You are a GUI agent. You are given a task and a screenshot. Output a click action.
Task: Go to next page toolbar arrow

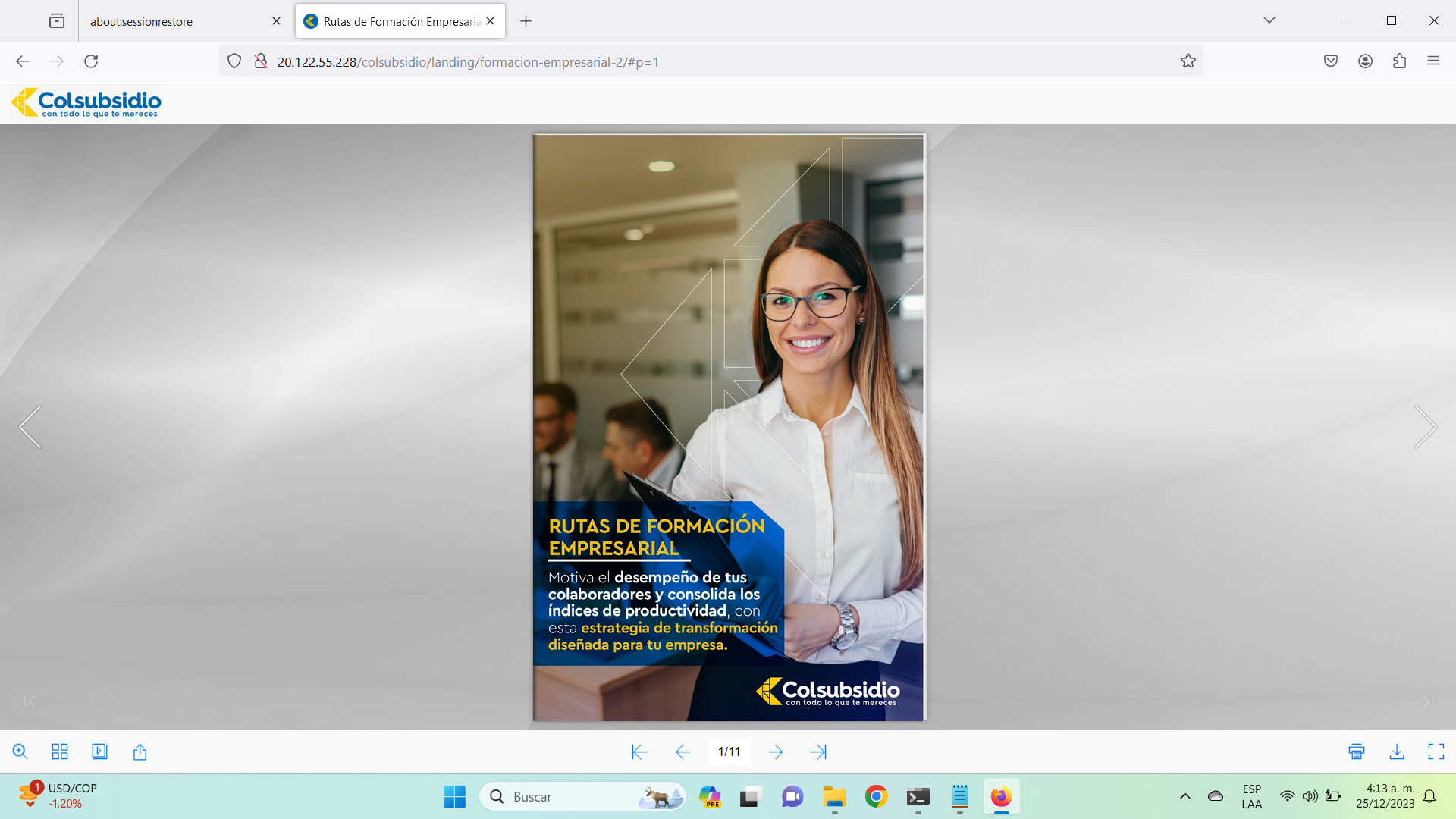[x=776, y=752]
